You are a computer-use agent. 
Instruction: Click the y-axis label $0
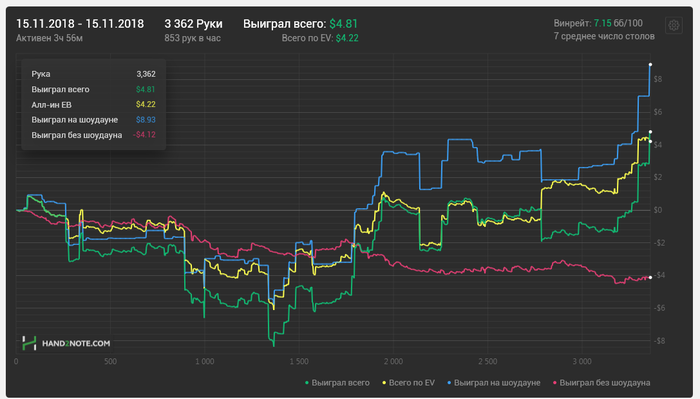coord(658,210)
